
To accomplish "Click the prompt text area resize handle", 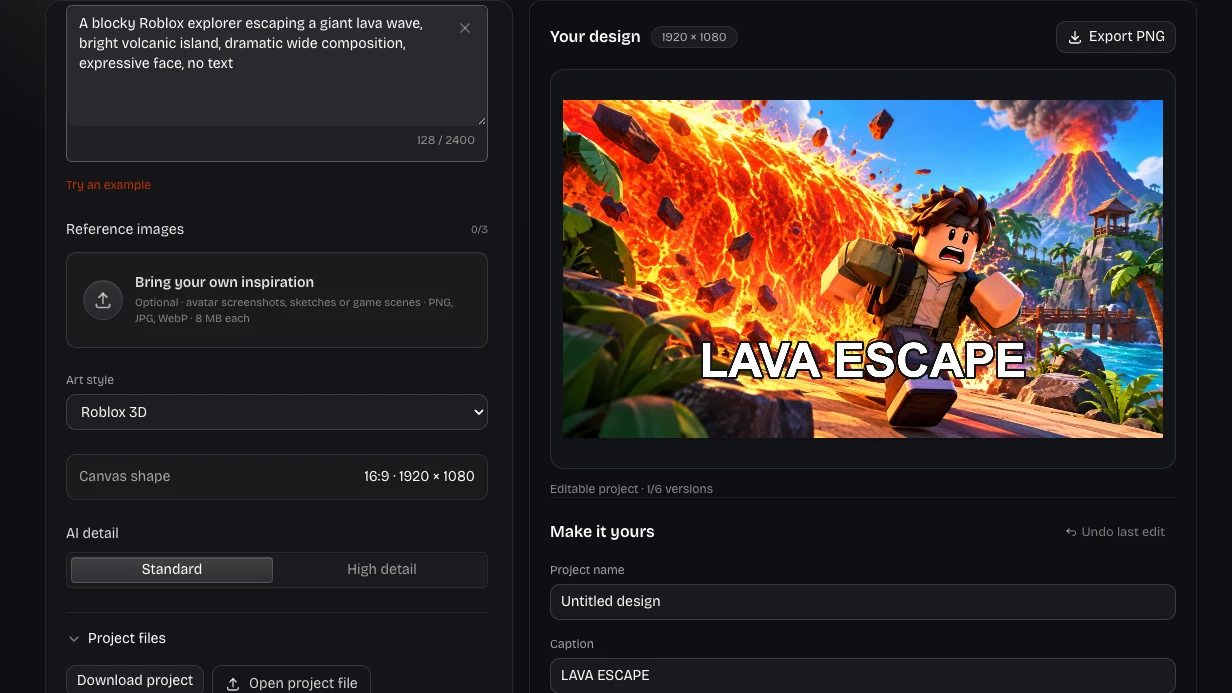I will [x=482, y=120].
